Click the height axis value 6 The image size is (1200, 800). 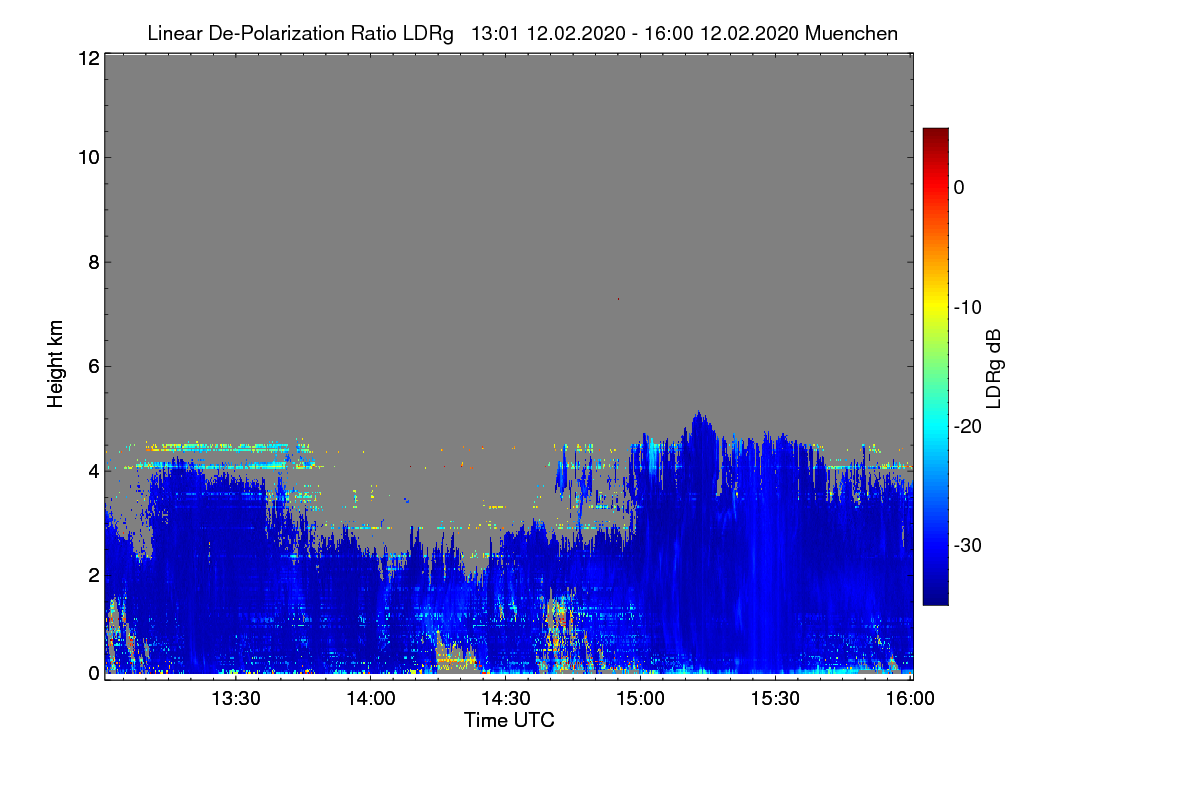click(92, 366)
